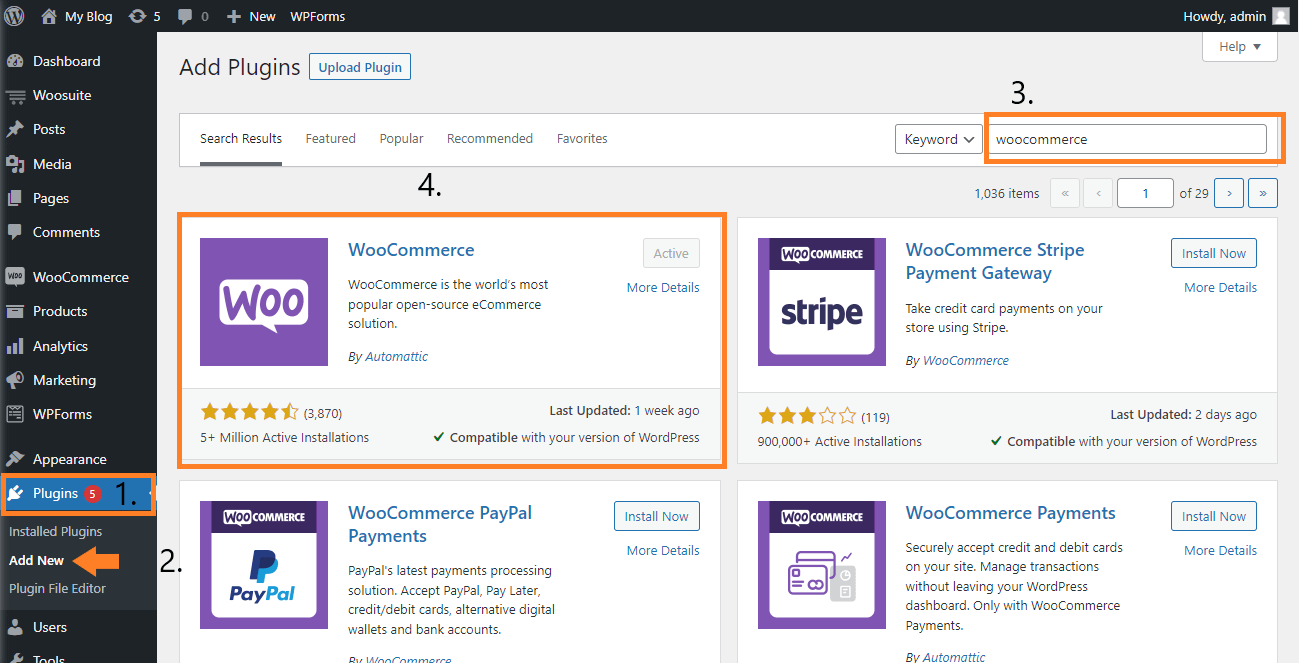Viewport: 1299px width, 663px height.
Task: Open the Howdy, admin account menu
Action: tap(1237, 16)
